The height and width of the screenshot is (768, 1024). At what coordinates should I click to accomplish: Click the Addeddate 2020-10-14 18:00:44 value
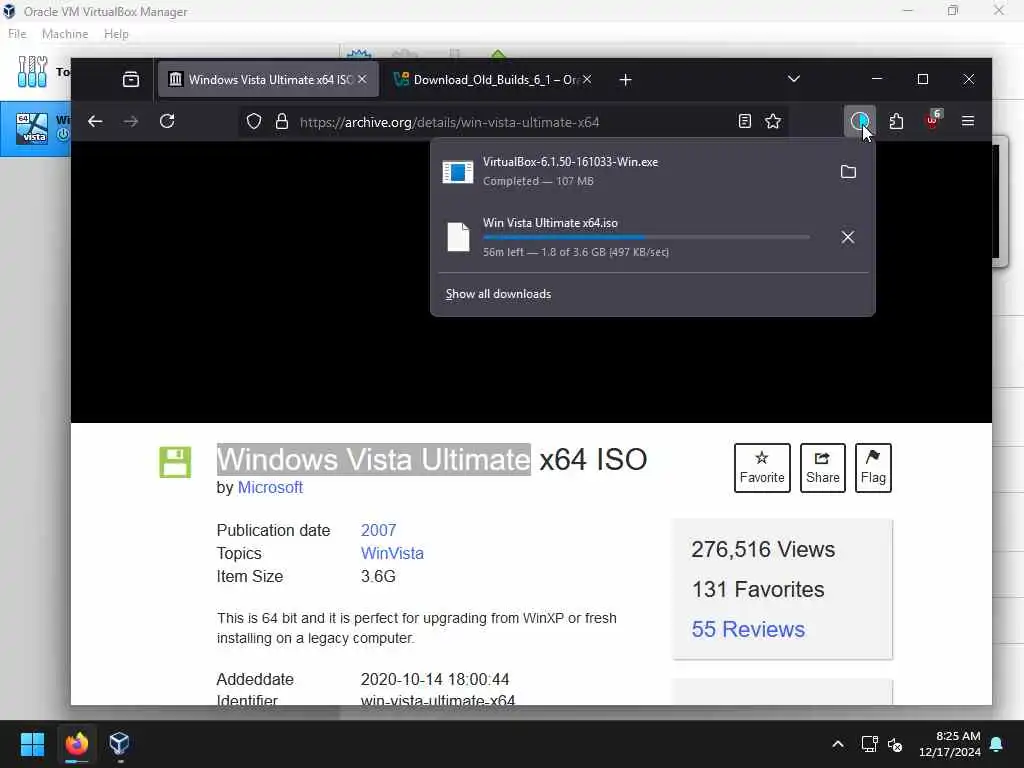(x=435, y=679)
